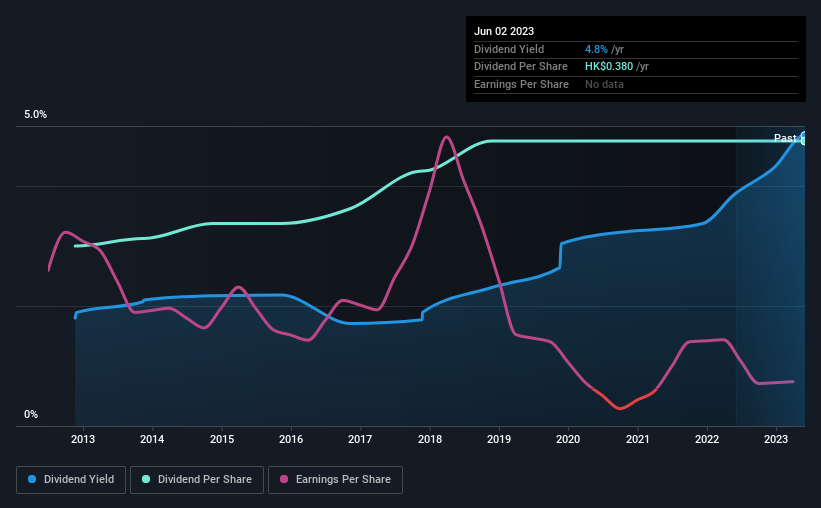This screenshot has width=821, height=508.
Task: Click the pink Earnings Per Share legend dot
Action: click(x=284, y=479)
